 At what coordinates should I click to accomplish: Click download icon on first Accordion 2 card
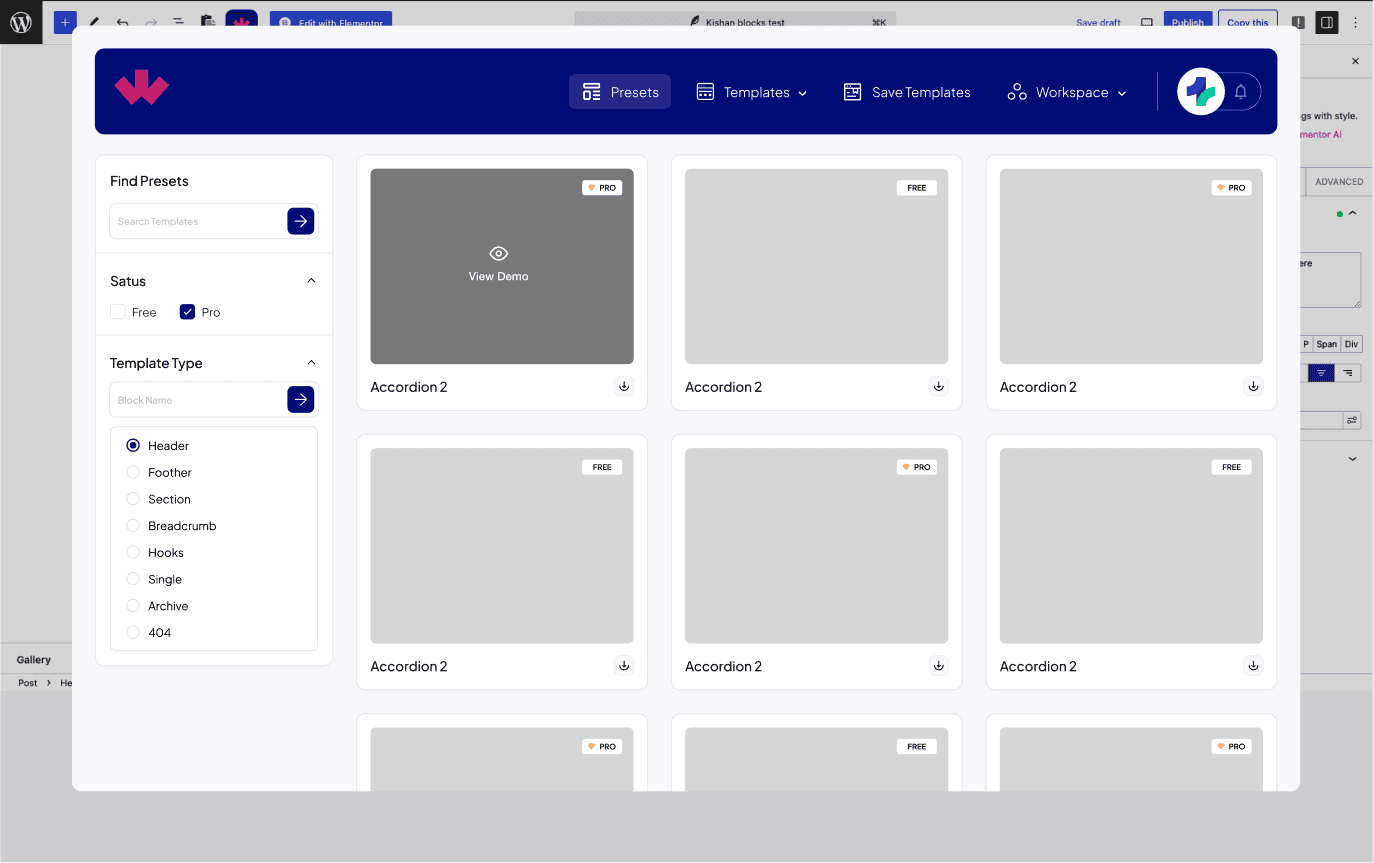click(x=624, y=386)
